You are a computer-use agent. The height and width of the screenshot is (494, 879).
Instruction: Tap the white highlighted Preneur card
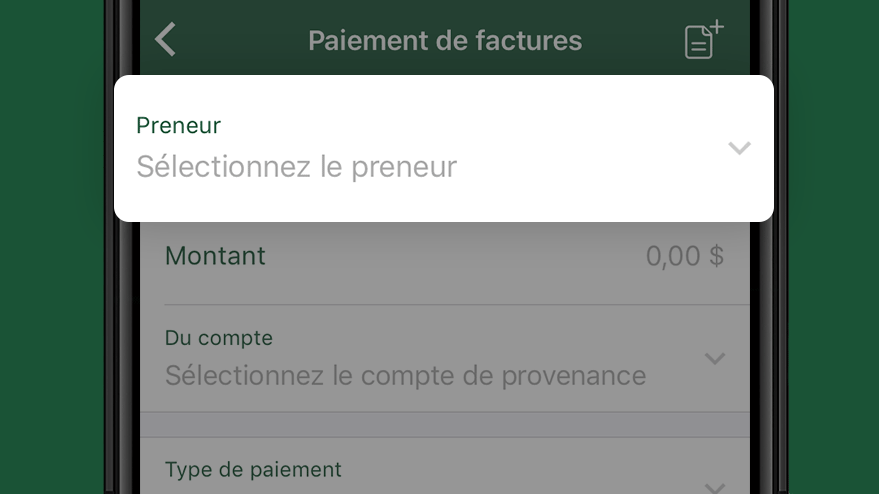tap(443, 148)
